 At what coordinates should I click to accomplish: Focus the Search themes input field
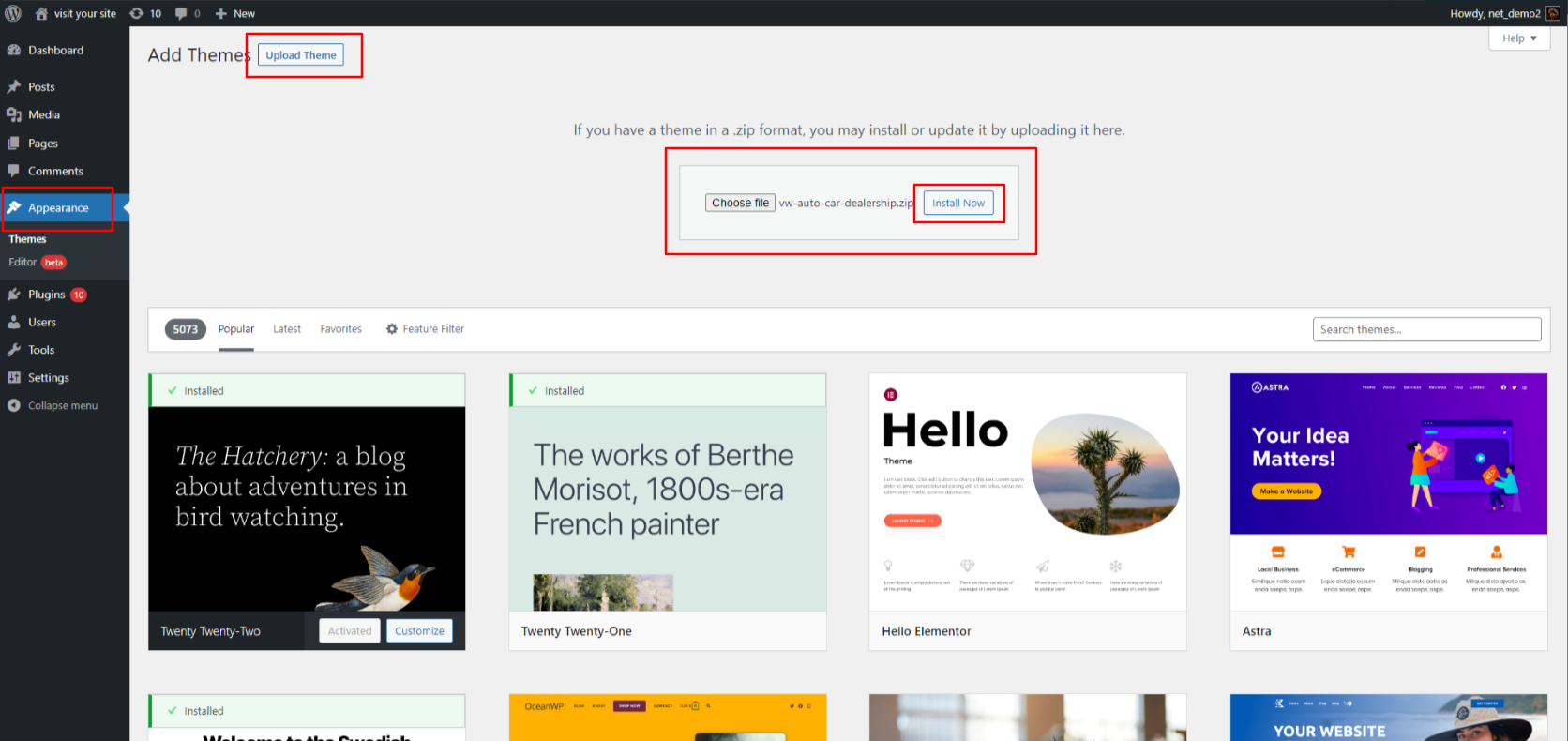(x=1425, y=329)
